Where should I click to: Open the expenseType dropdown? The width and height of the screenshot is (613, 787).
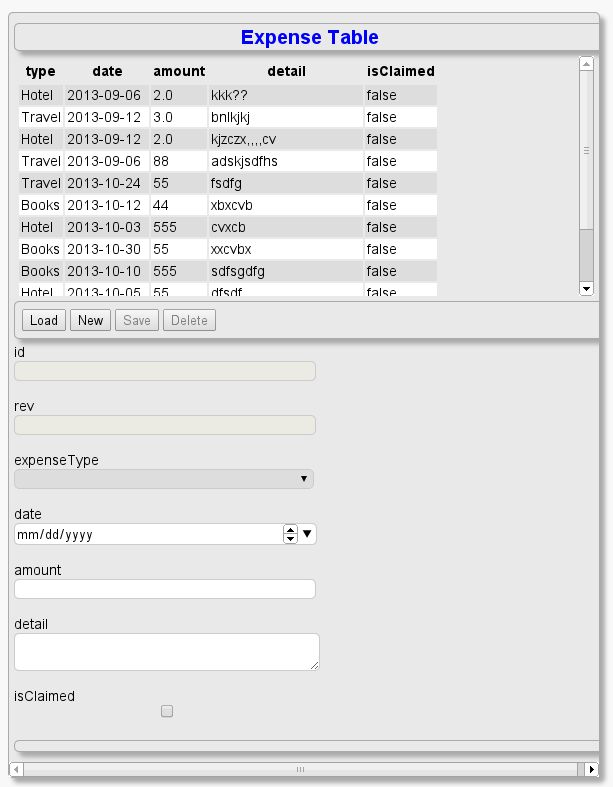[164, 479]
